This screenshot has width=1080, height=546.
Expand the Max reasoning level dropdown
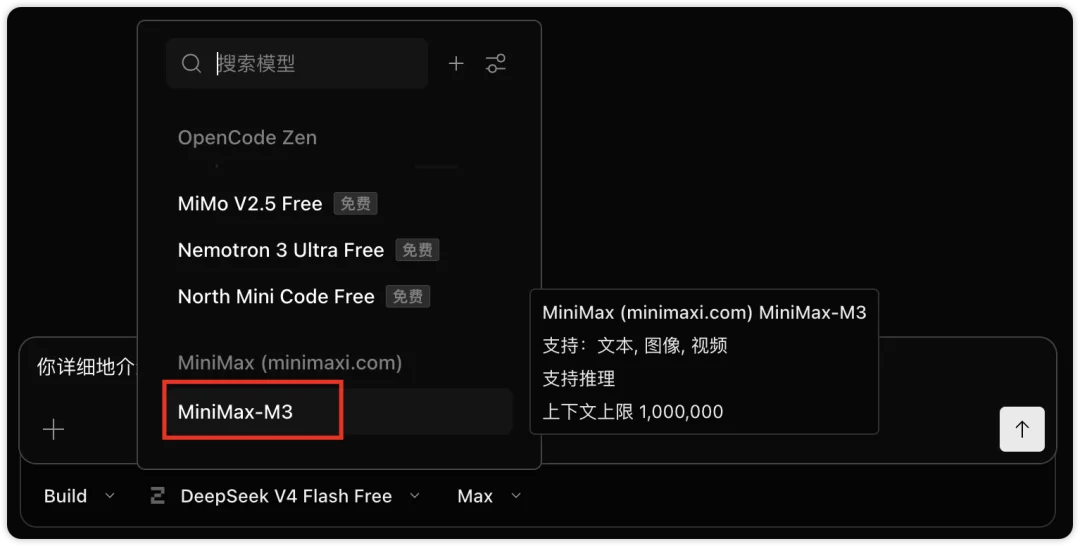pos(489,496)
